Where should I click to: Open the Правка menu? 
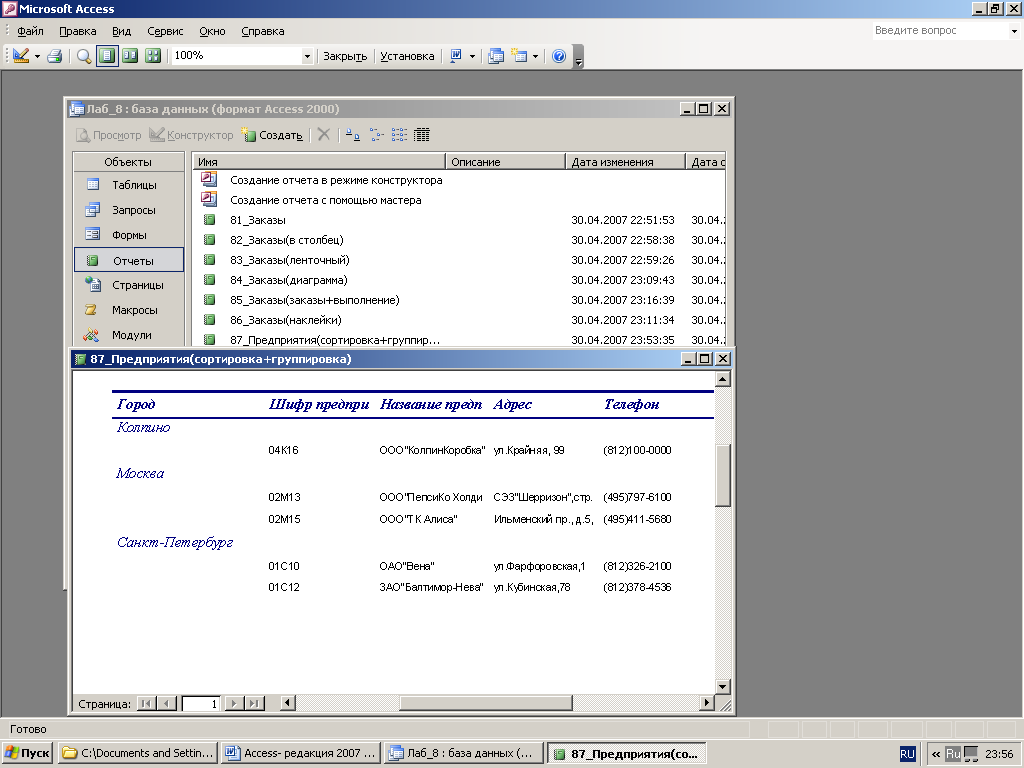(x=78, y=31)
